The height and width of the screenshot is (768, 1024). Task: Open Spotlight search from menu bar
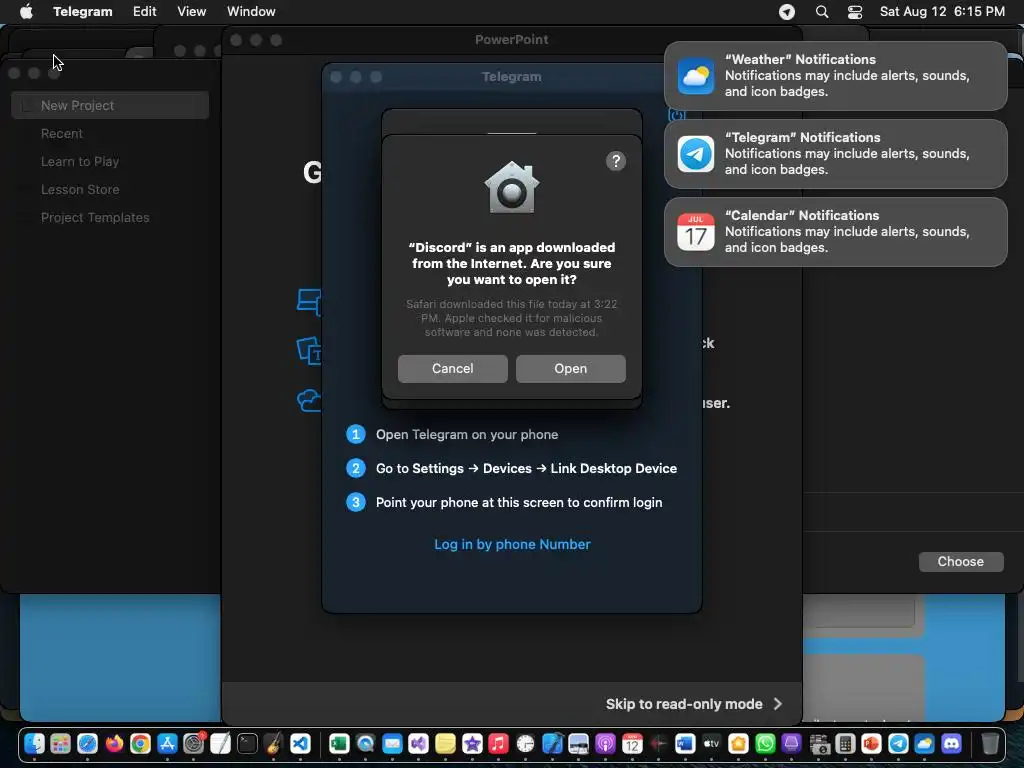point(822,12)
